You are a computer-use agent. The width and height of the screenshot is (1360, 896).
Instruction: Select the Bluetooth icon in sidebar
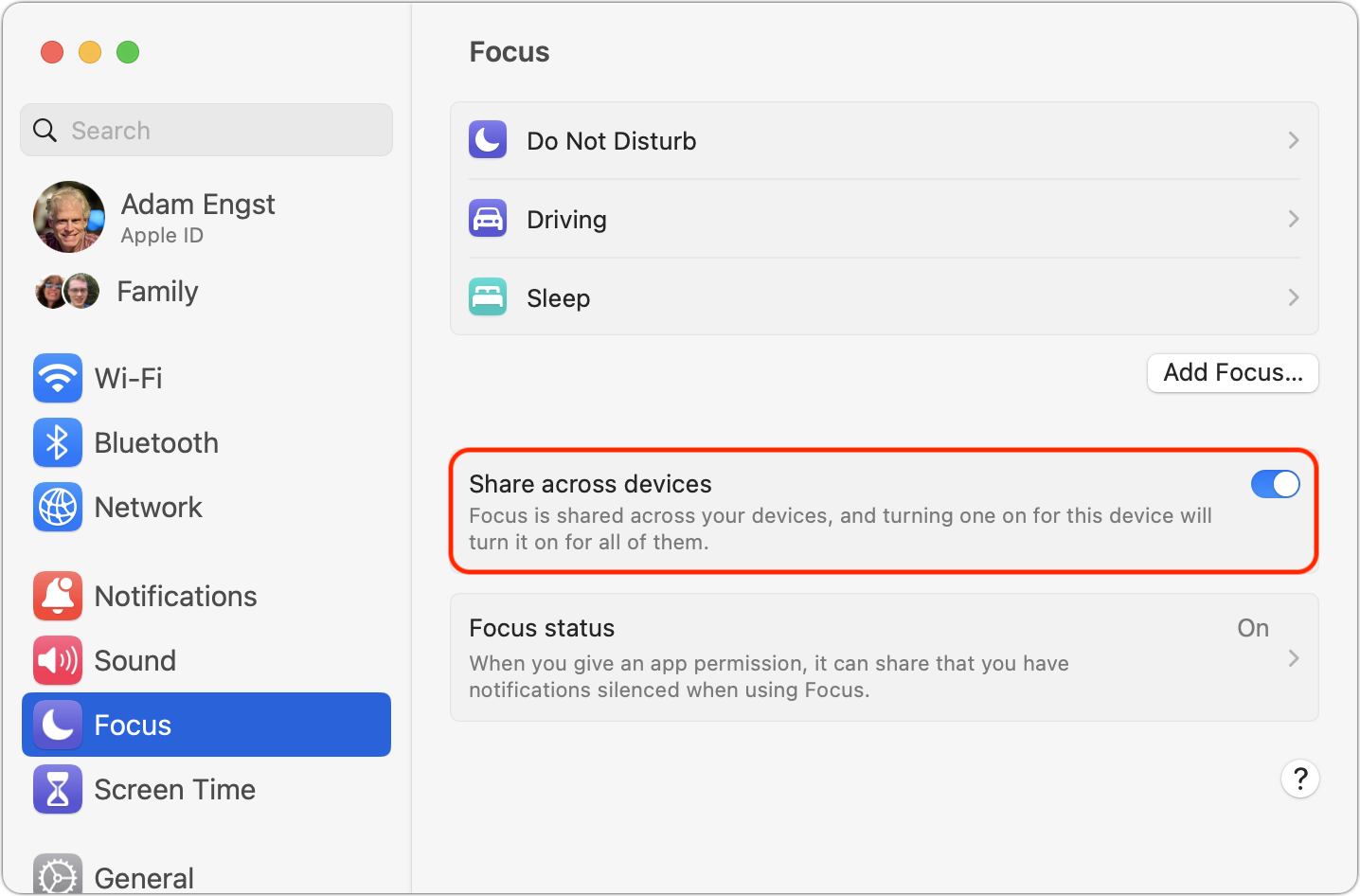[x=58, y=442]
